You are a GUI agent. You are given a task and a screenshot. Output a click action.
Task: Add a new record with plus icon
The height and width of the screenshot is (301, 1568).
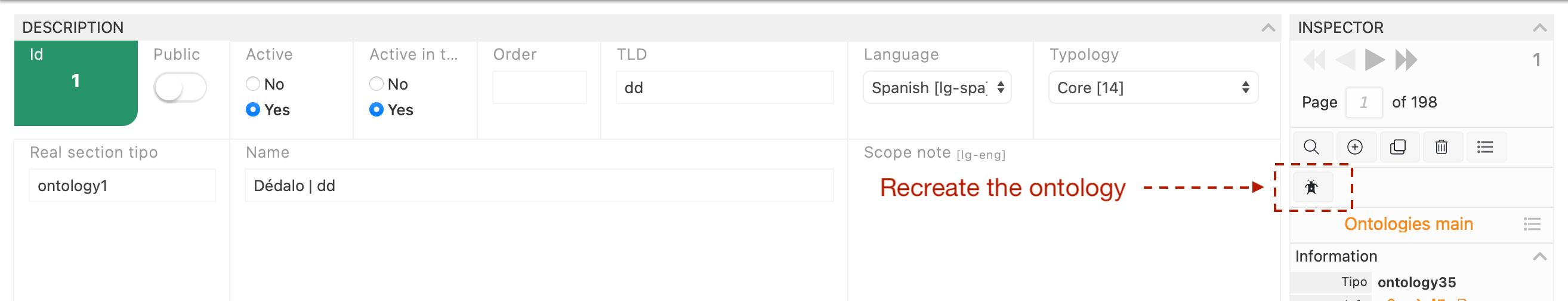1354,147
